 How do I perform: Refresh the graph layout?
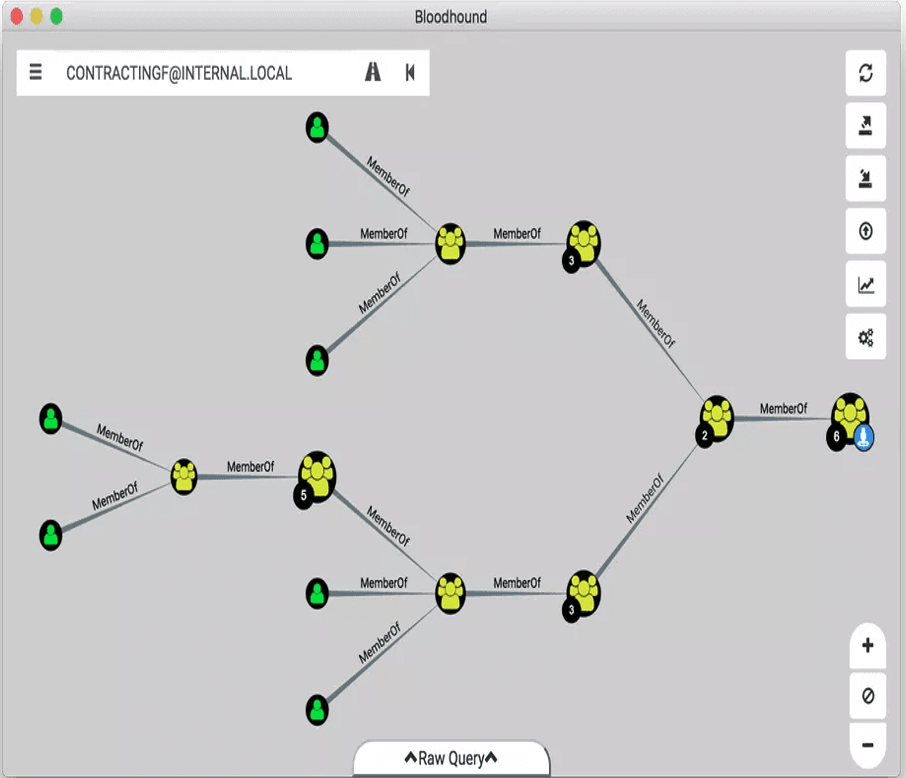(866, 73)
